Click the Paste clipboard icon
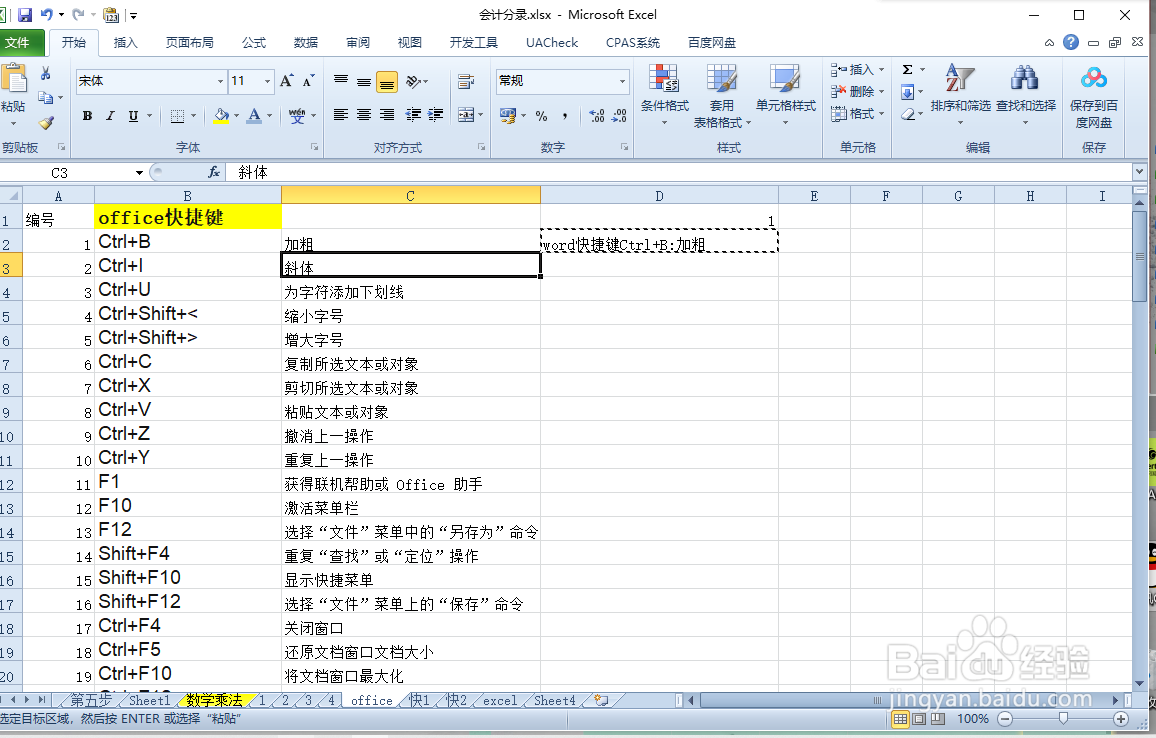Viewport: 1156px width, 738px height. 14,78
